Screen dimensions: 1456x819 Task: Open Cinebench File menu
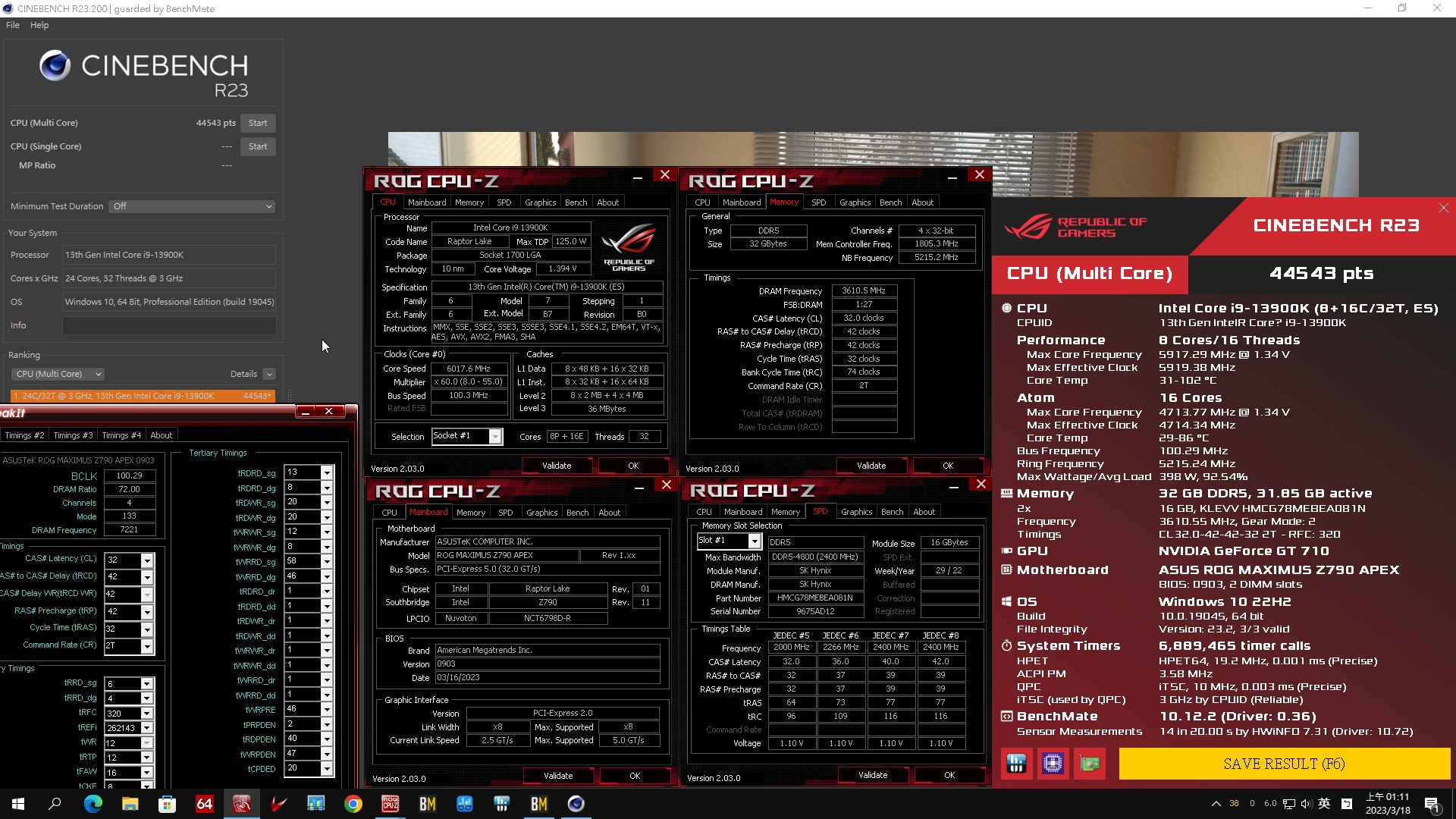(x=13, y=25)
